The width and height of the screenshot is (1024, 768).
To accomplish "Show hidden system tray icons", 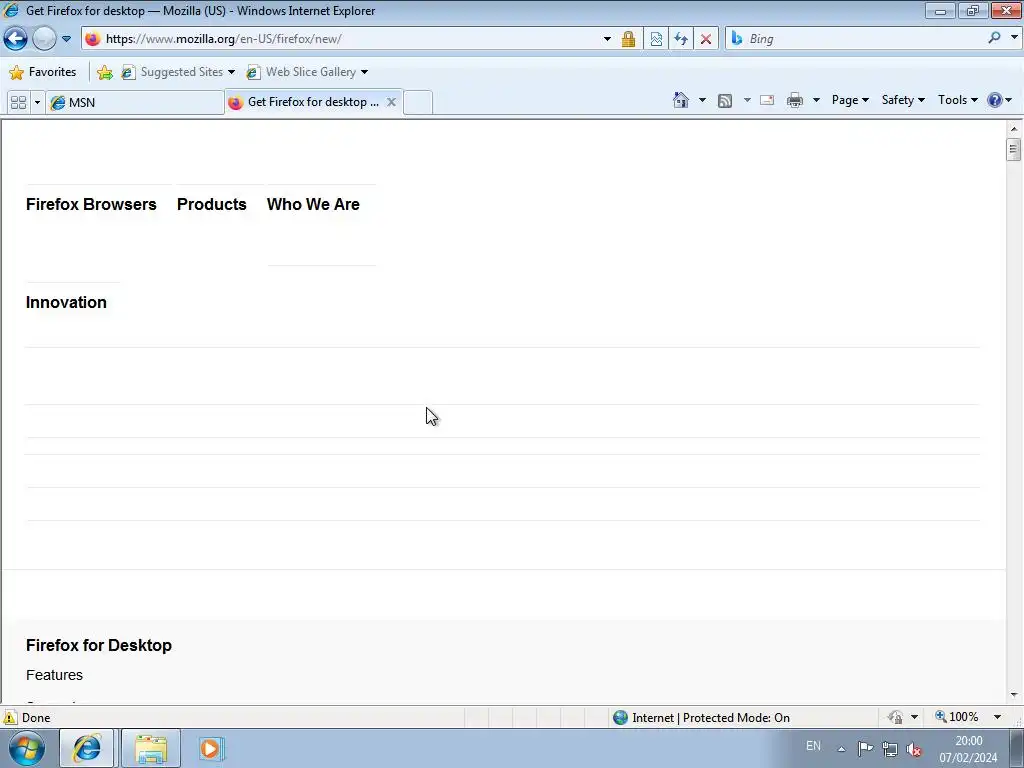I will 841,749.
